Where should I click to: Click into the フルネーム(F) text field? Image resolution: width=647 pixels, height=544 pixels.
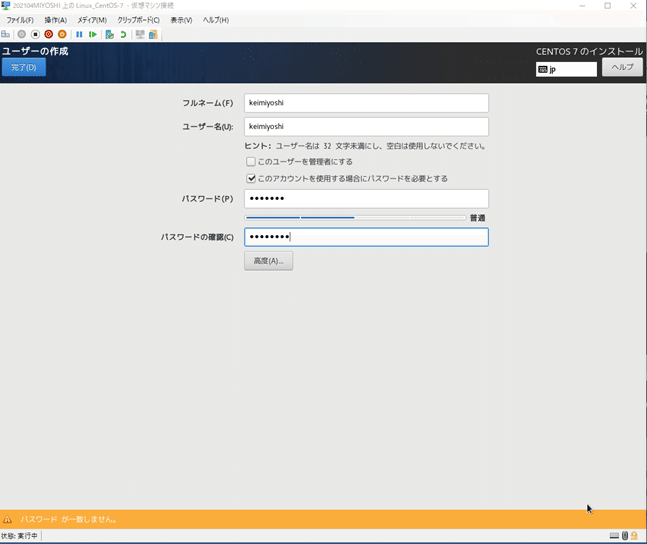(x=366, y=103)
